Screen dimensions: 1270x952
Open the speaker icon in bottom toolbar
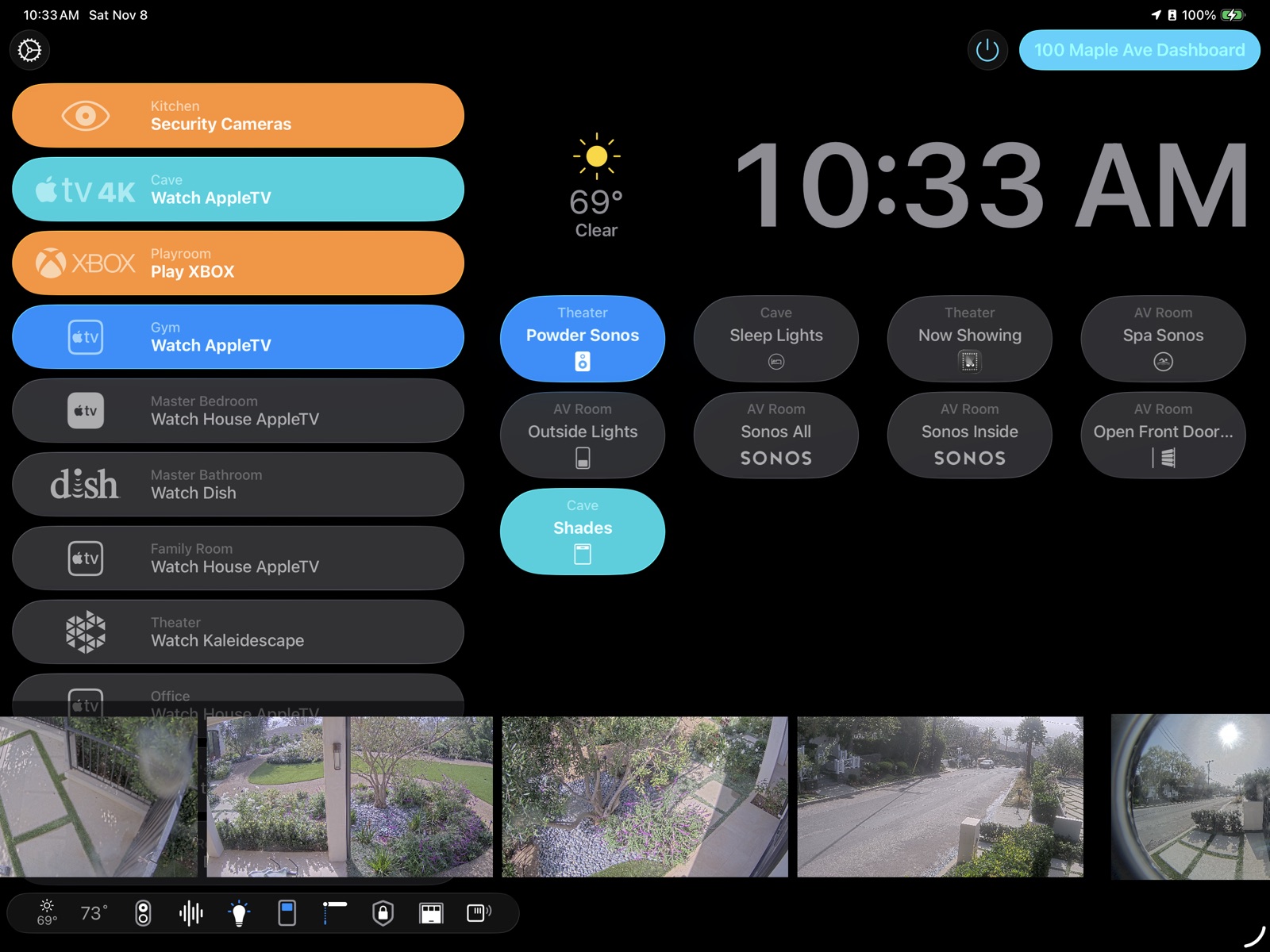tap(143, 913)
